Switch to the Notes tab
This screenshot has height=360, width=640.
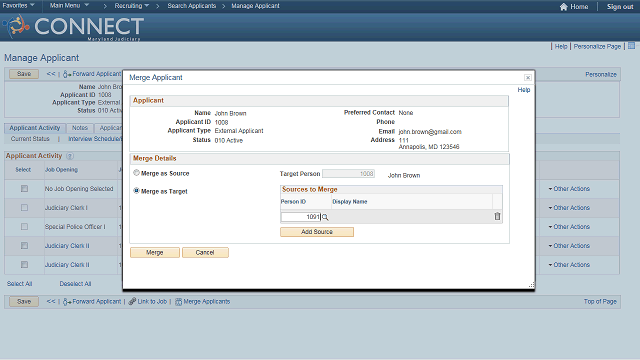point(80,128)
